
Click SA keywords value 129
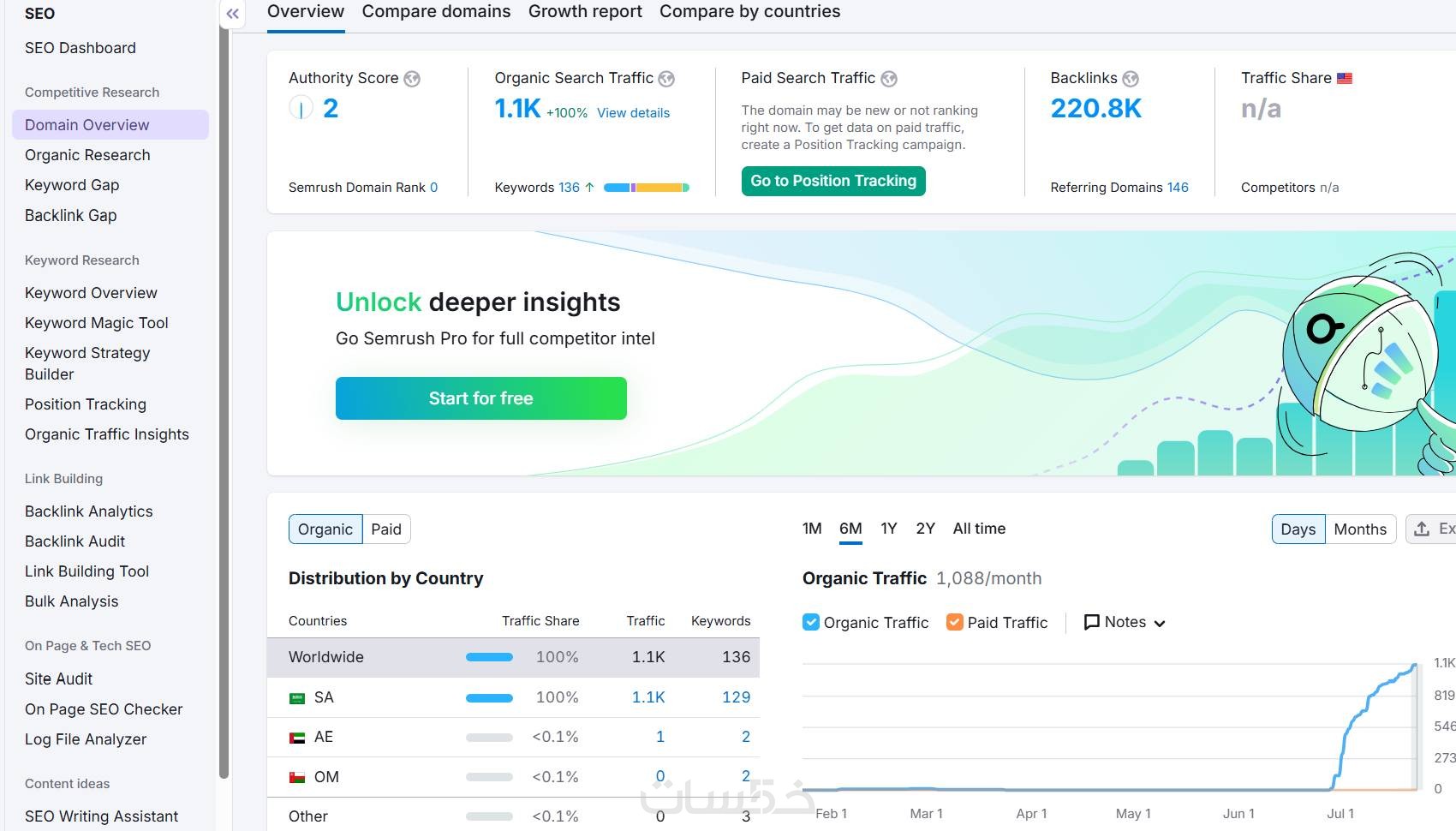[x=737, y=697]
